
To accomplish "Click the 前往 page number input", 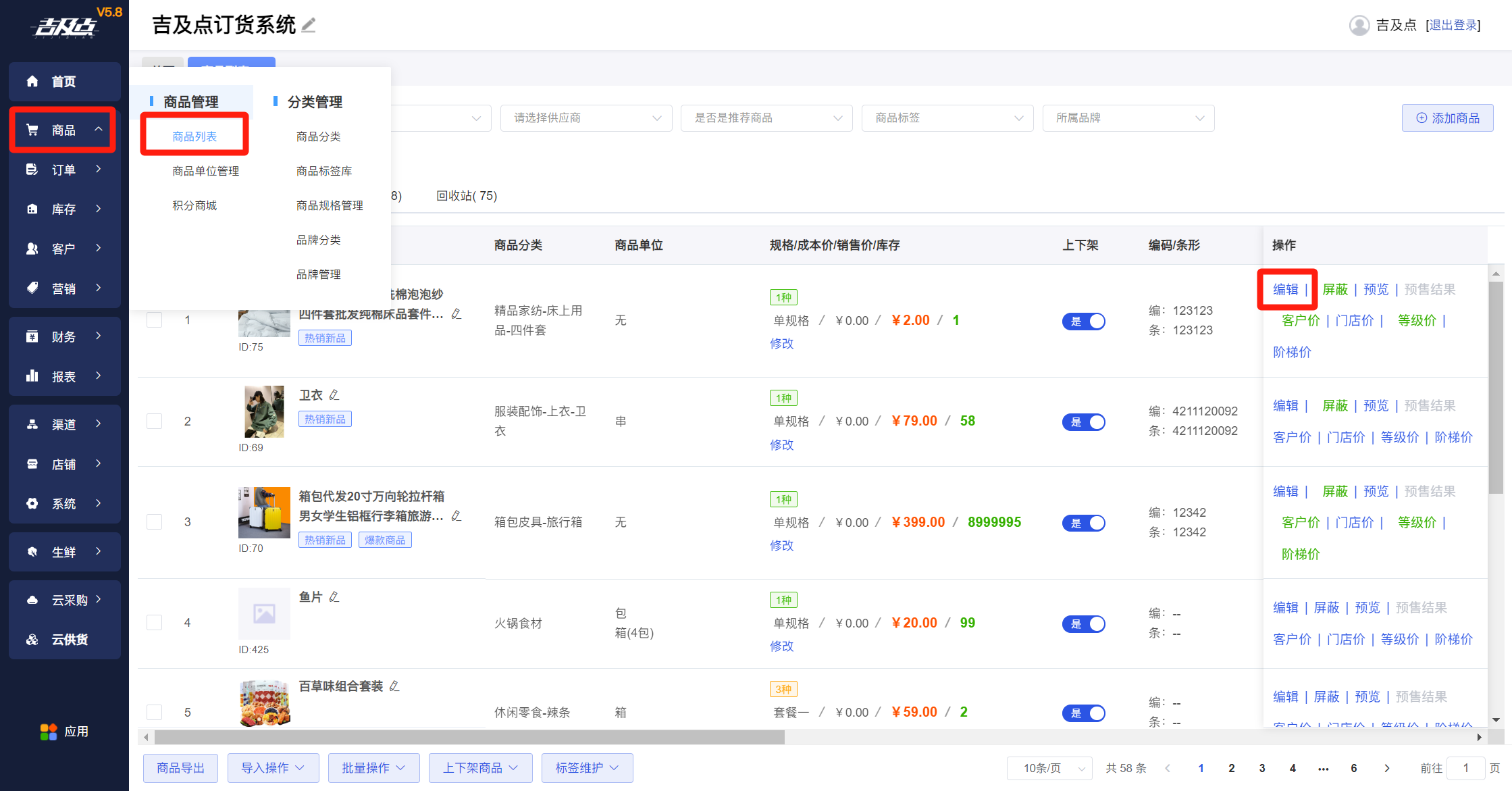I will click(1465, 768).
